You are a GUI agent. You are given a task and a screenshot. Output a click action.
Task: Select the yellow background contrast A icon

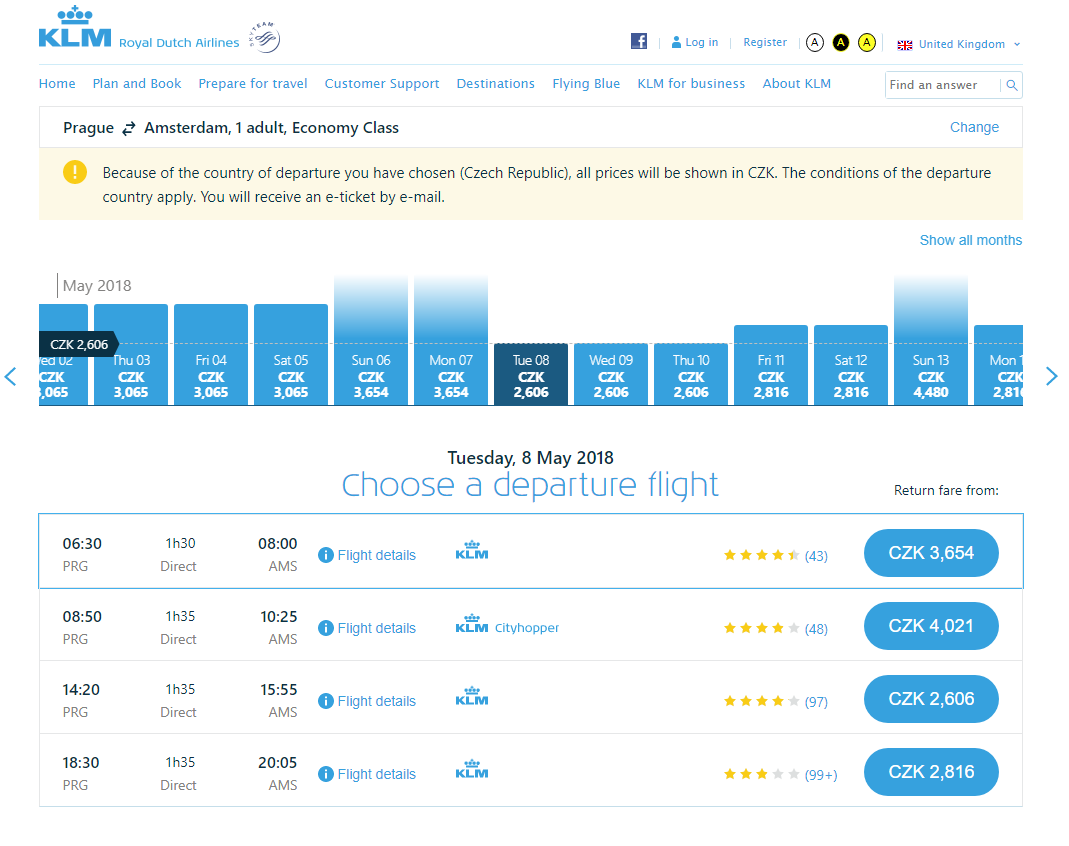coord(867,43)
